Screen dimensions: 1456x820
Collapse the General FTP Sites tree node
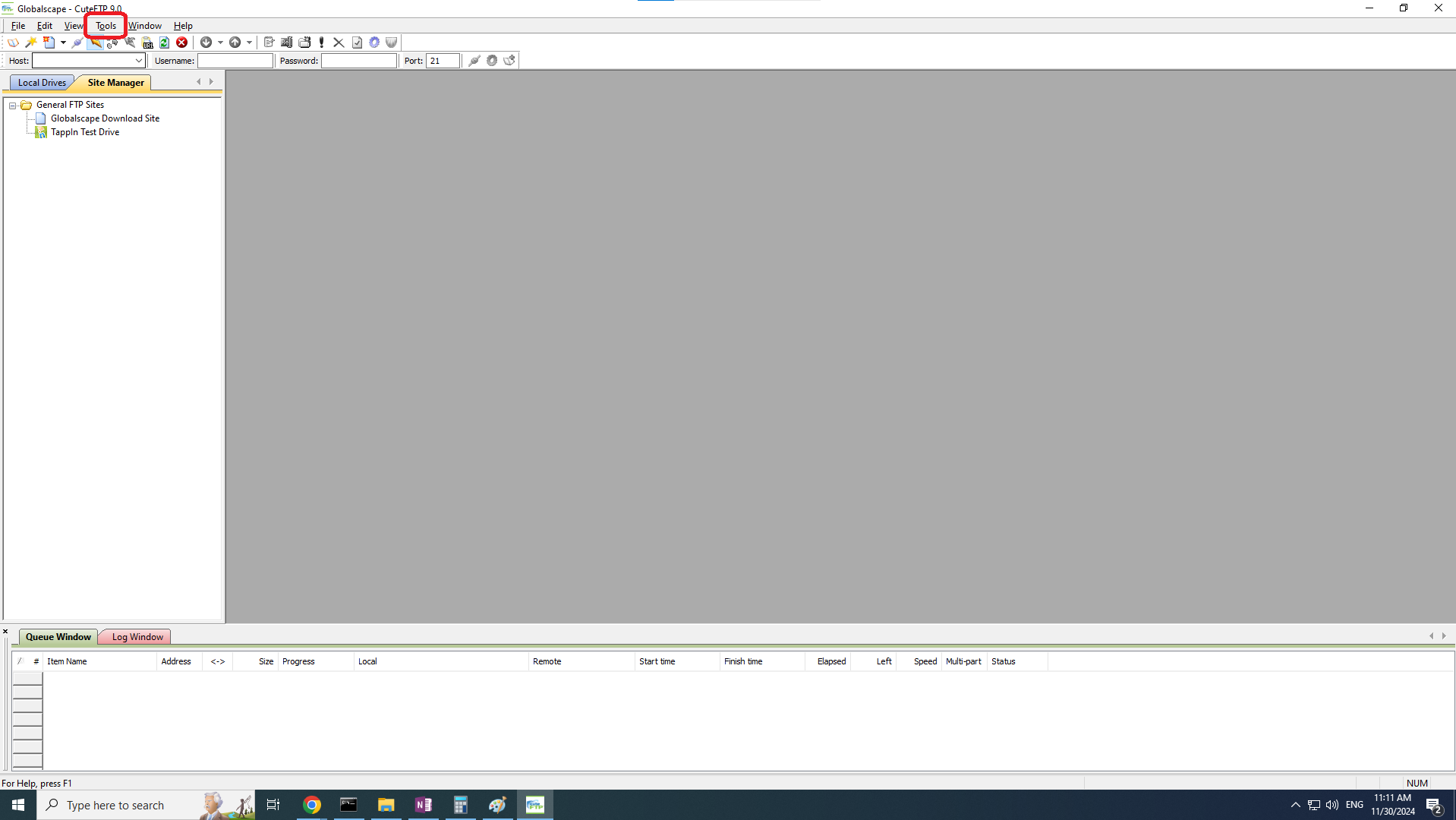point(13,106)
